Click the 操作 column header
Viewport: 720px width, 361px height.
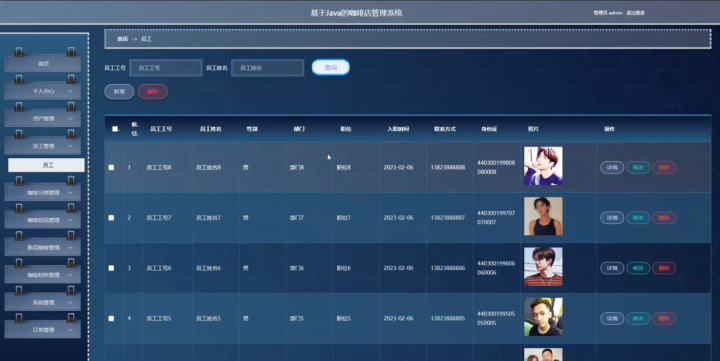(609, 129)
